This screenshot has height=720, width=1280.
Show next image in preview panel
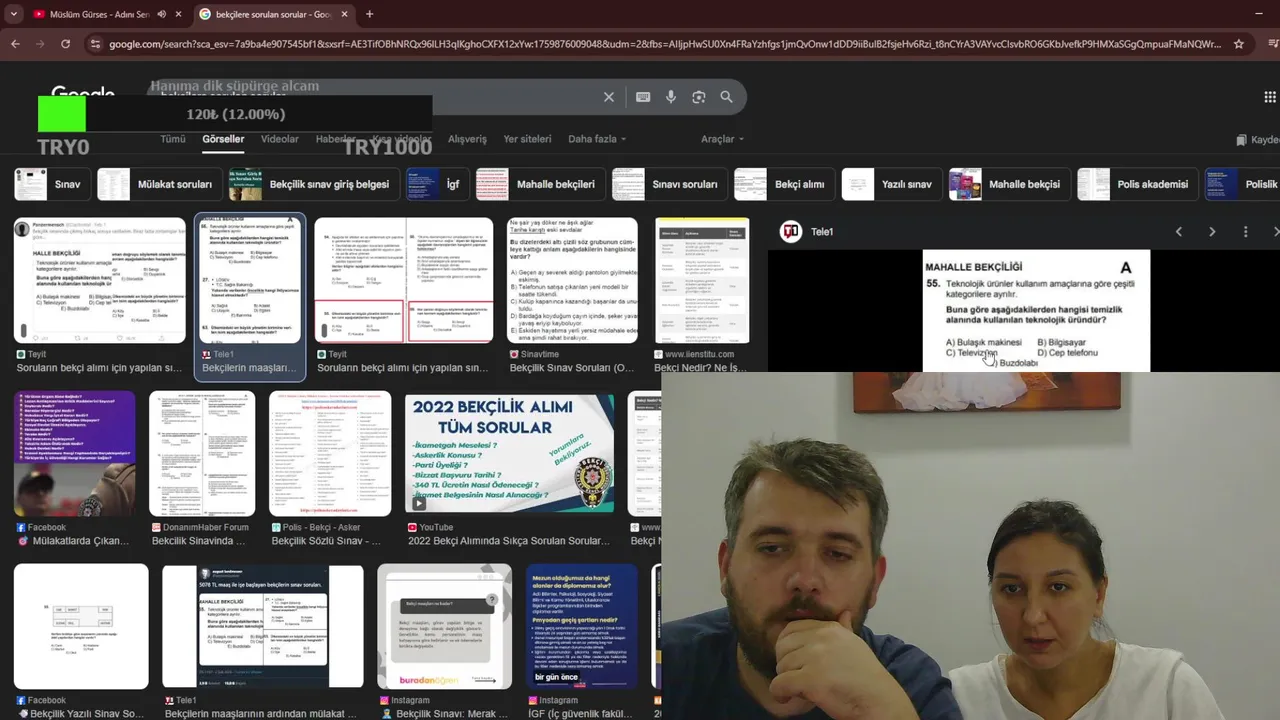click(x=1212, y=232)
